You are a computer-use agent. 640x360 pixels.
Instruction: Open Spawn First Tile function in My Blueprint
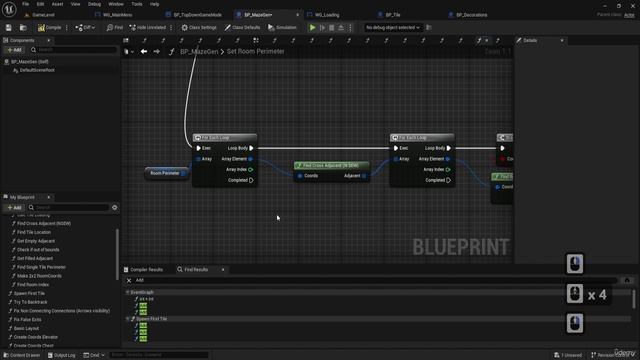point(29,293)
